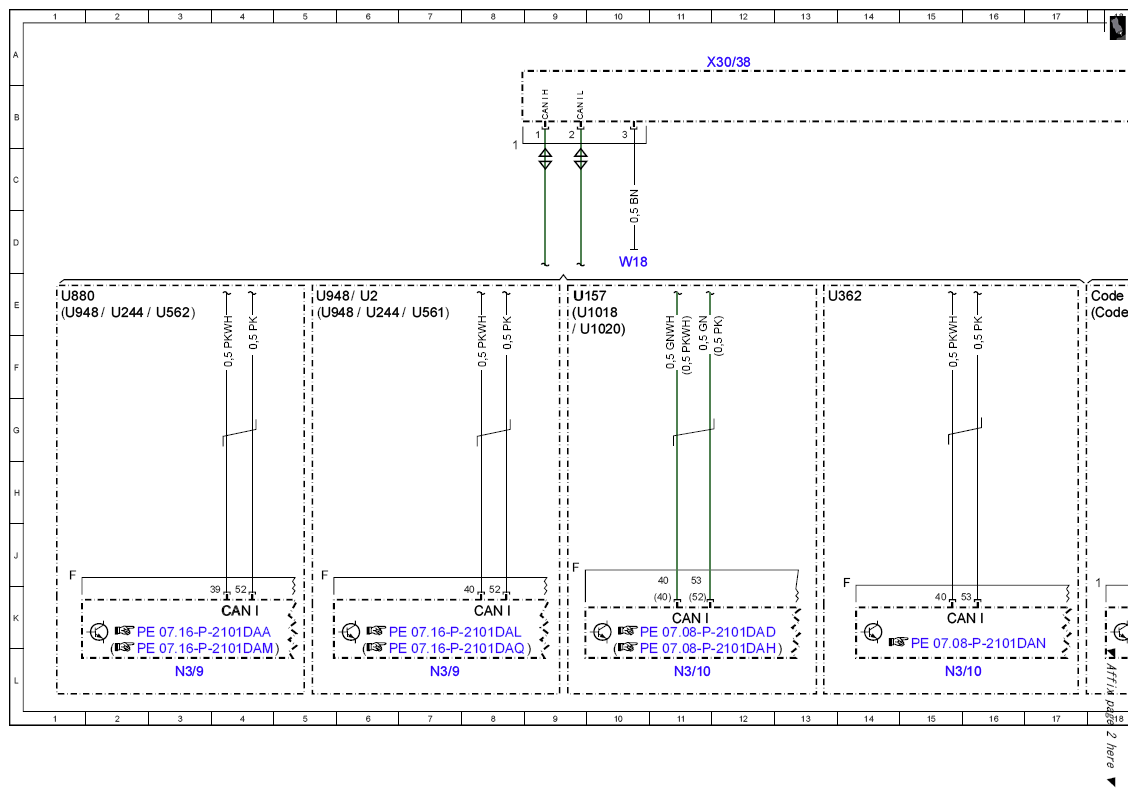Click the connector symbol on the CAN I L wire
1137x797 pixels.
click(580, 157)
